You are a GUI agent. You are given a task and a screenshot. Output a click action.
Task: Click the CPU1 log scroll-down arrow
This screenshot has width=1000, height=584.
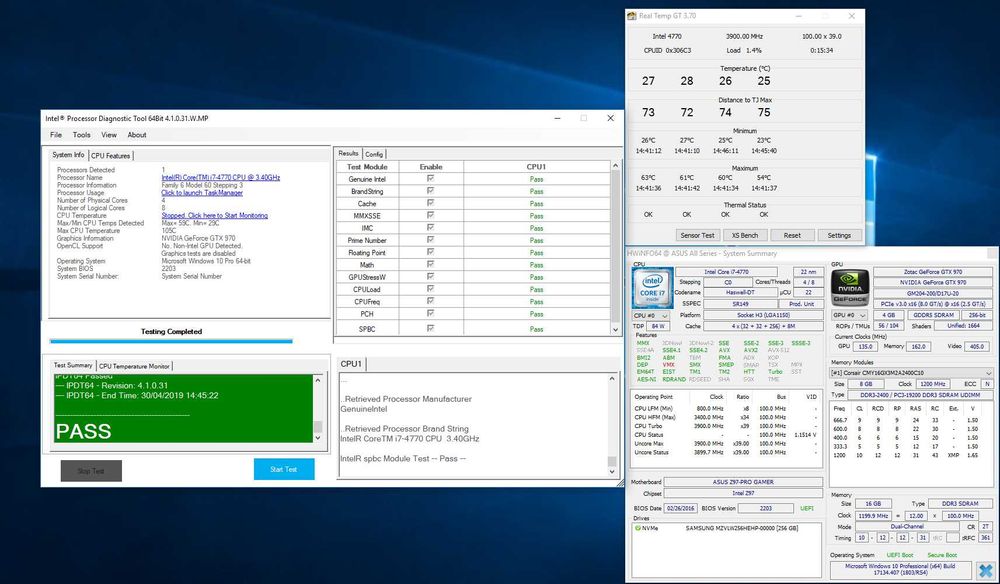(612, 472)
